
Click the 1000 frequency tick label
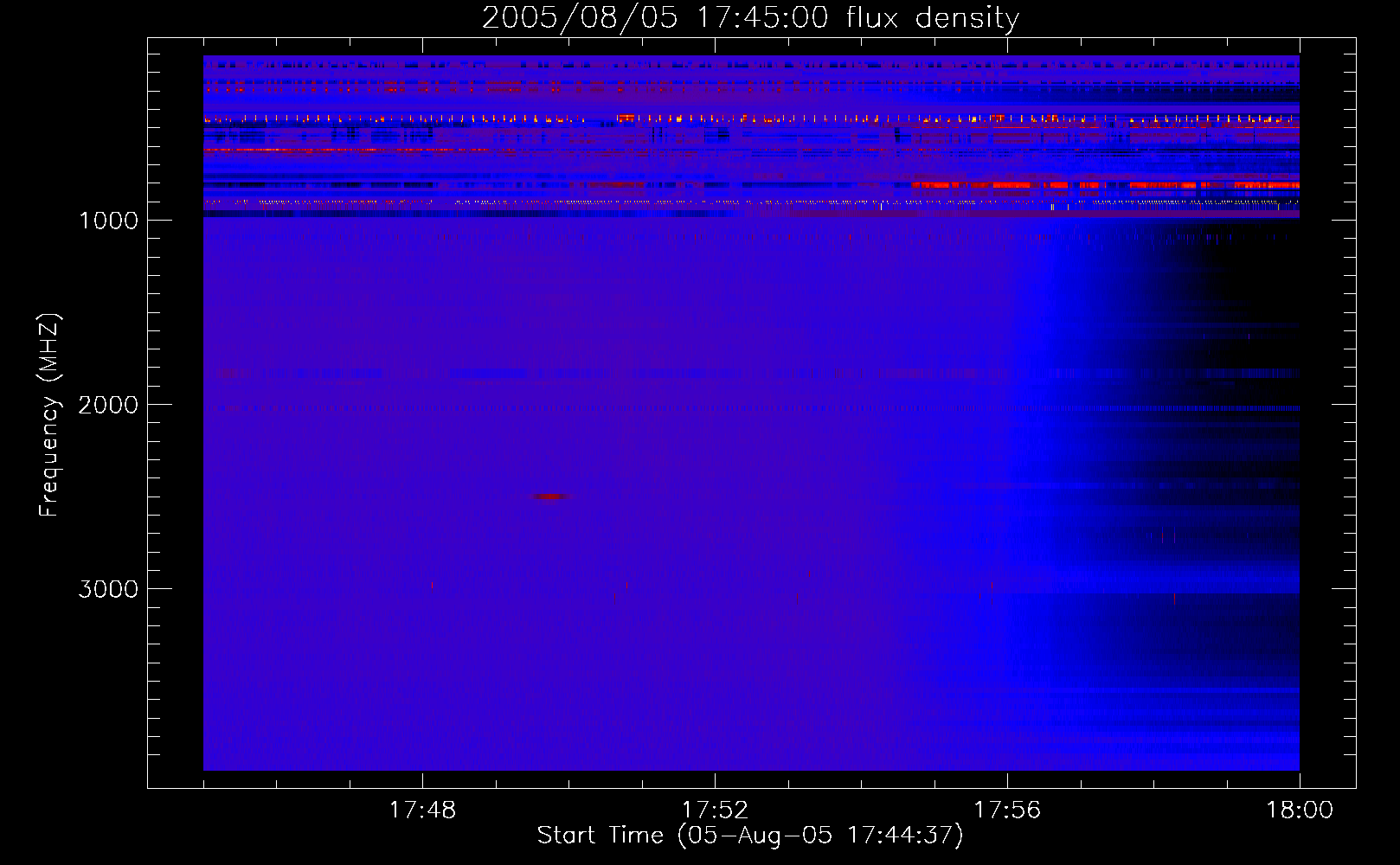pos(109,221)
